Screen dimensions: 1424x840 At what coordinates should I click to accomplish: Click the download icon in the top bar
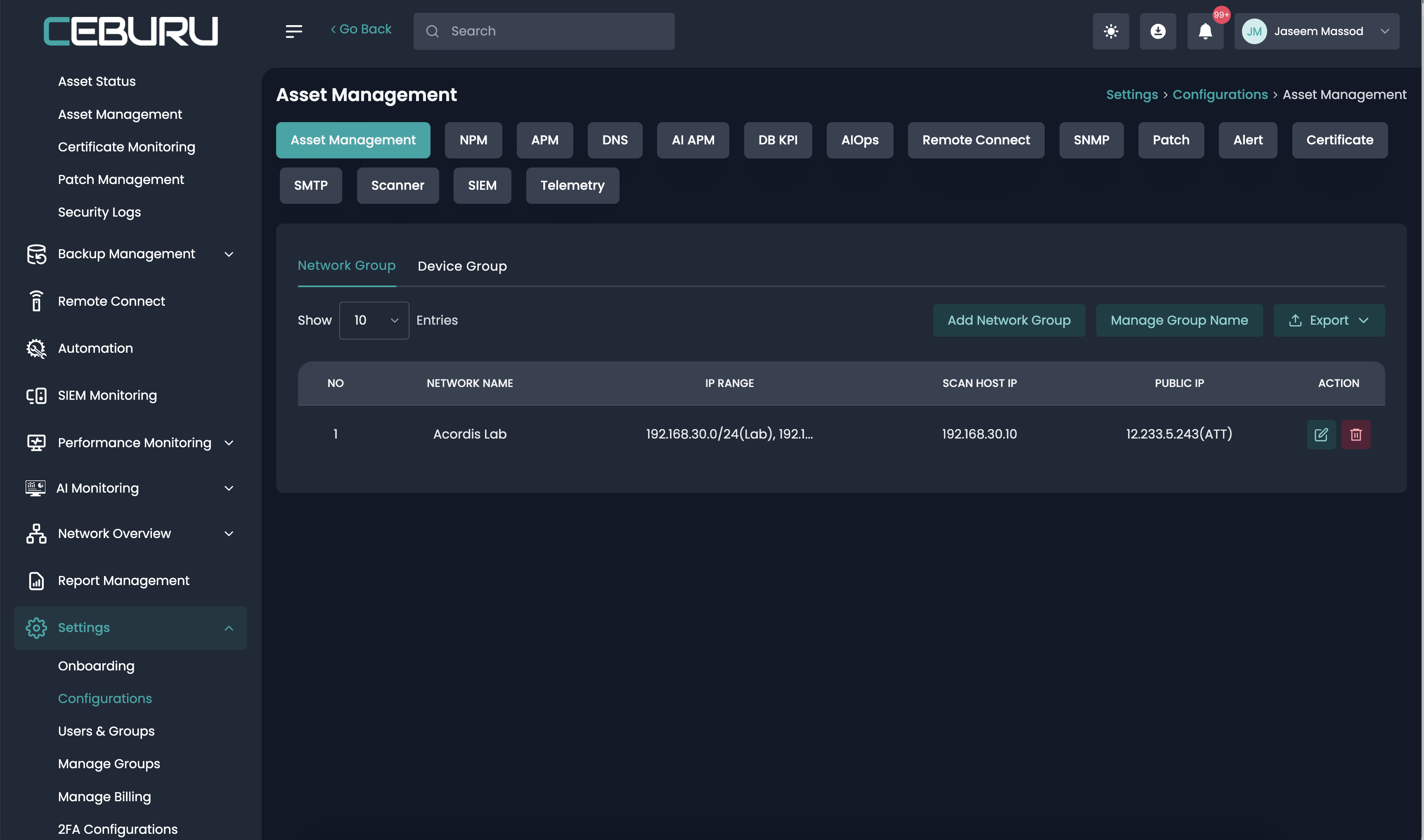(1157, 31)
